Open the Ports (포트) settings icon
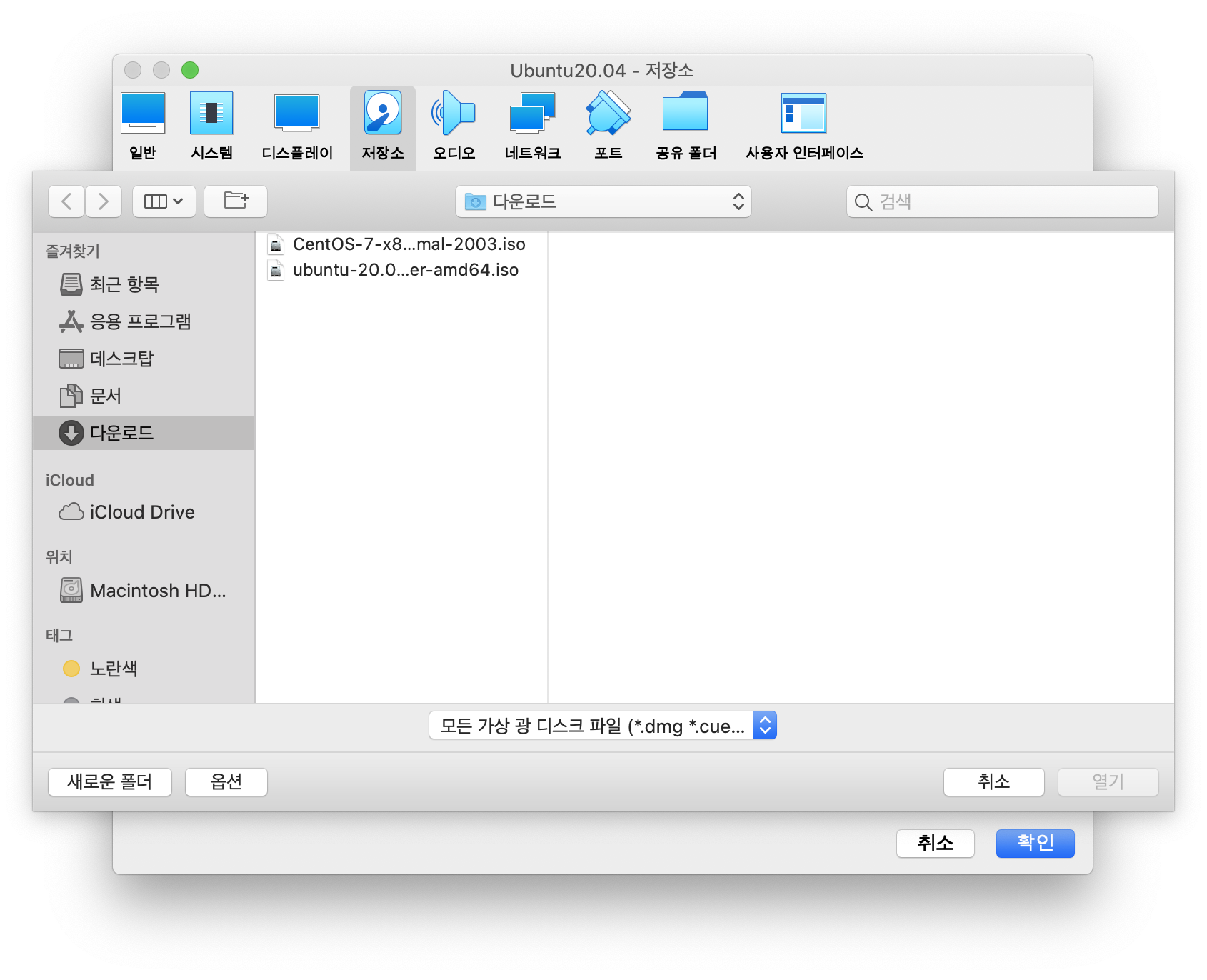The height and width of the screenshot is (980, 1207). tap(608, 114)
